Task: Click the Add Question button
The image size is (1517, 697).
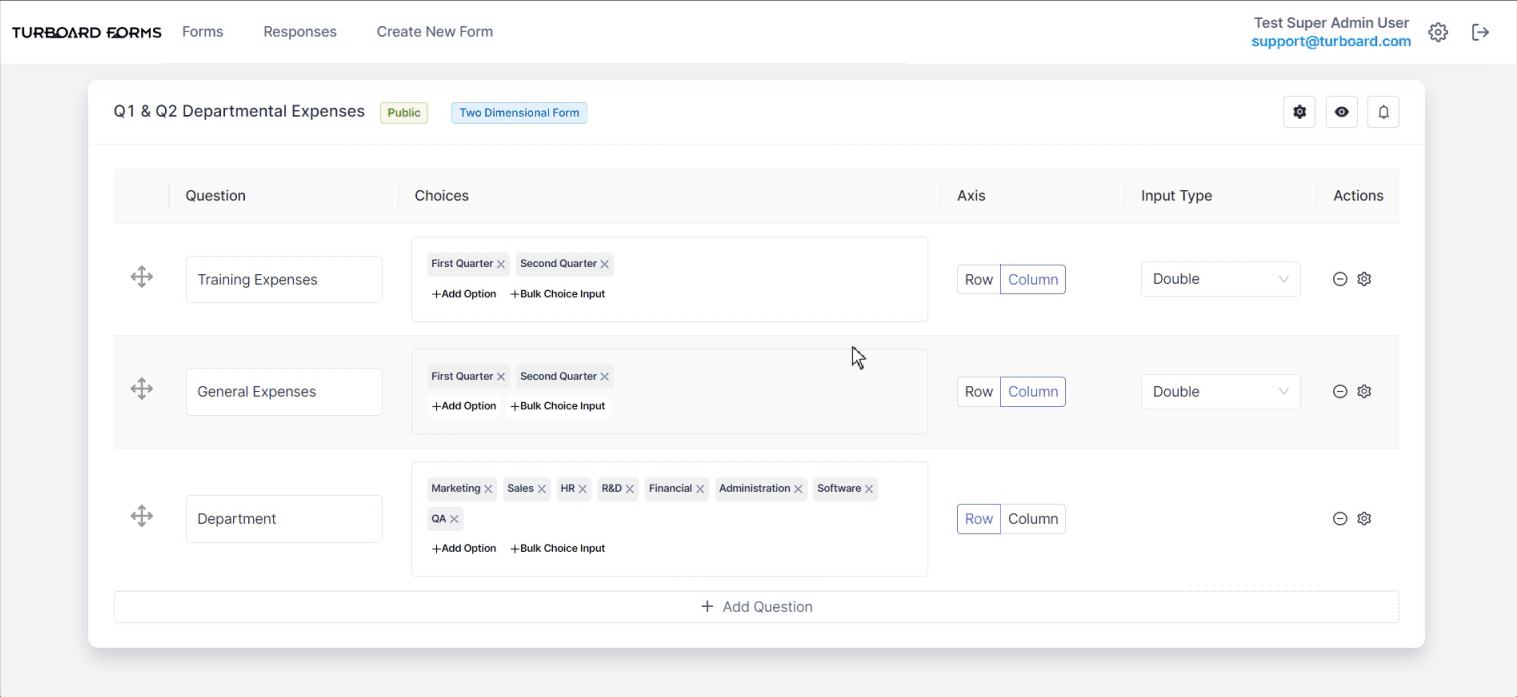Action: (x=756, y=607)
